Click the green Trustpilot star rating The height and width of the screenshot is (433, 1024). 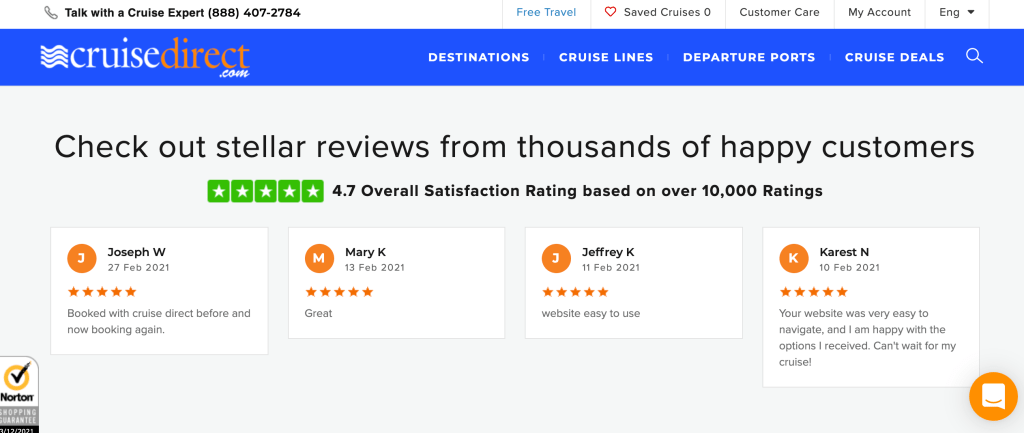click(x=265, y=191)
